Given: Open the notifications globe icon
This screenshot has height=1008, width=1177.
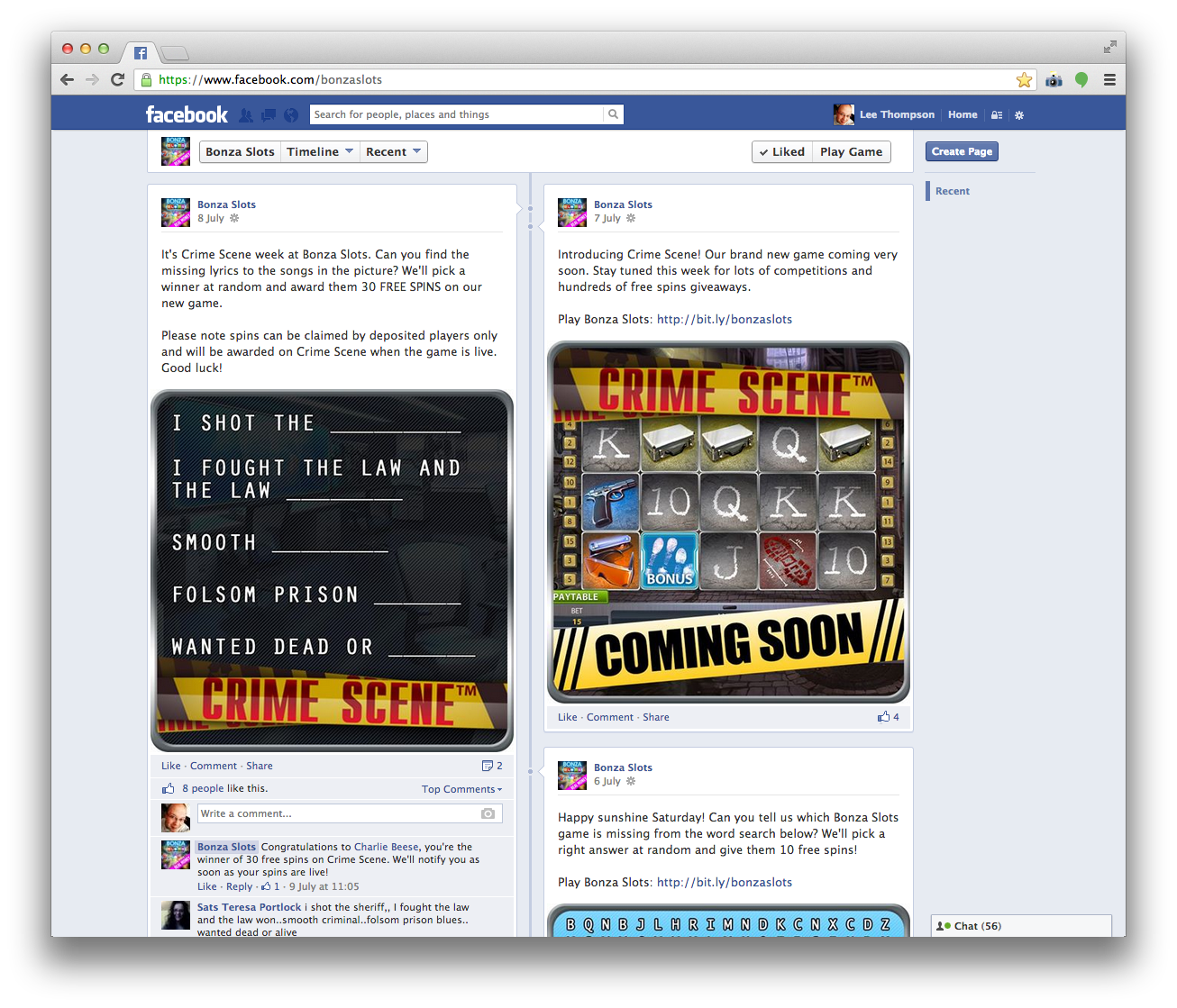Looking at the screenshot, I should coord(291,115).
